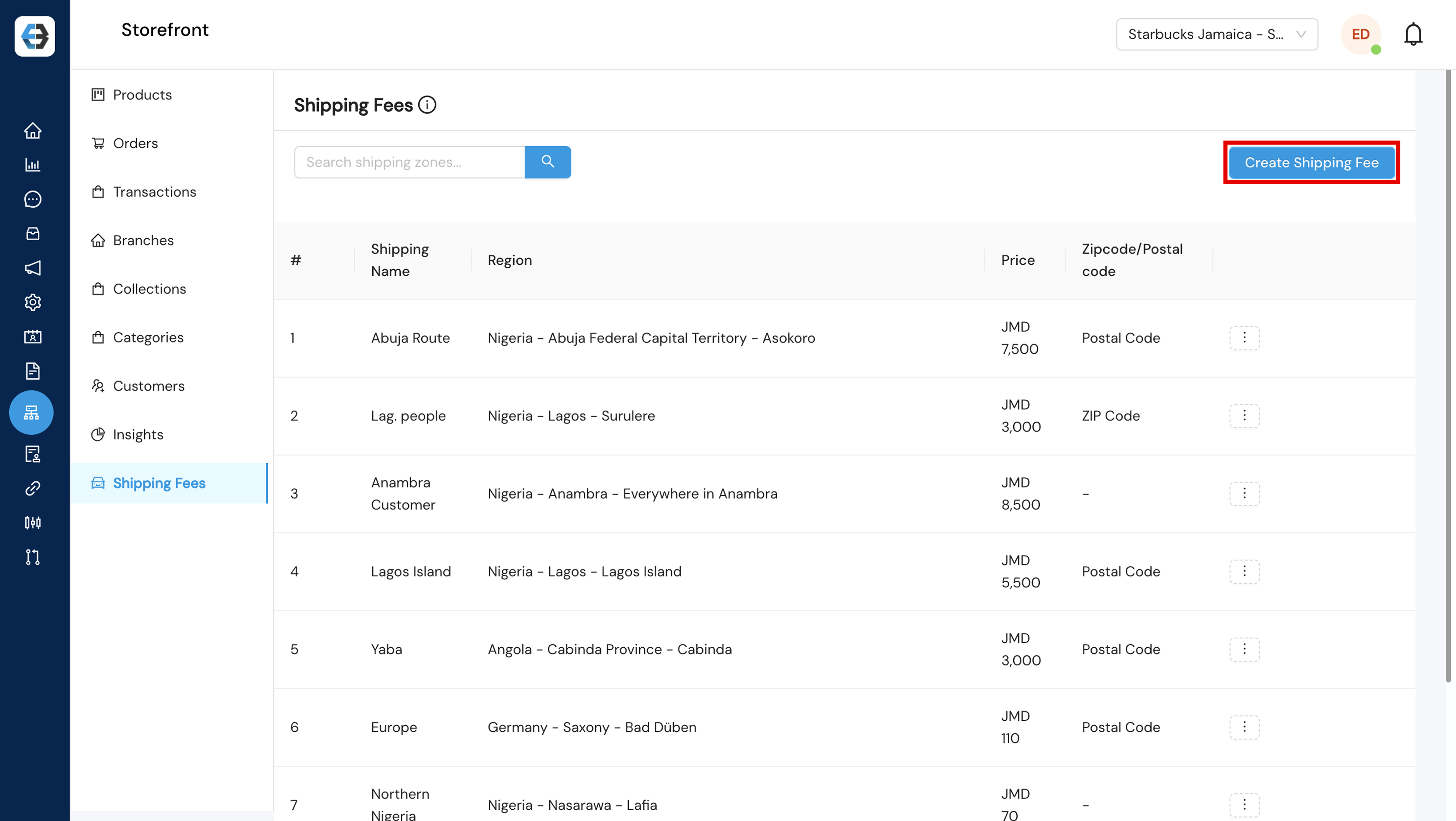
Task: Click the blue search magnifier button
Action: [548, 162]
